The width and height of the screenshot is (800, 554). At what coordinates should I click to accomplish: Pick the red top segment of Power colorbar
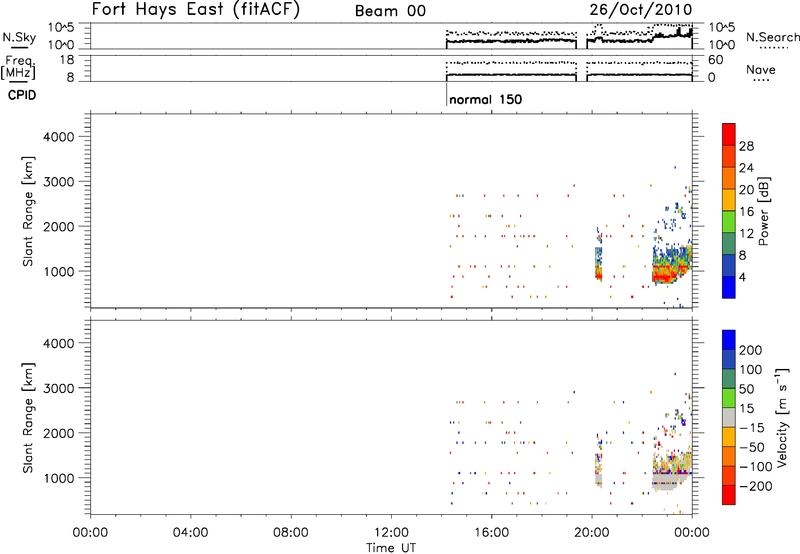[729, 134]
